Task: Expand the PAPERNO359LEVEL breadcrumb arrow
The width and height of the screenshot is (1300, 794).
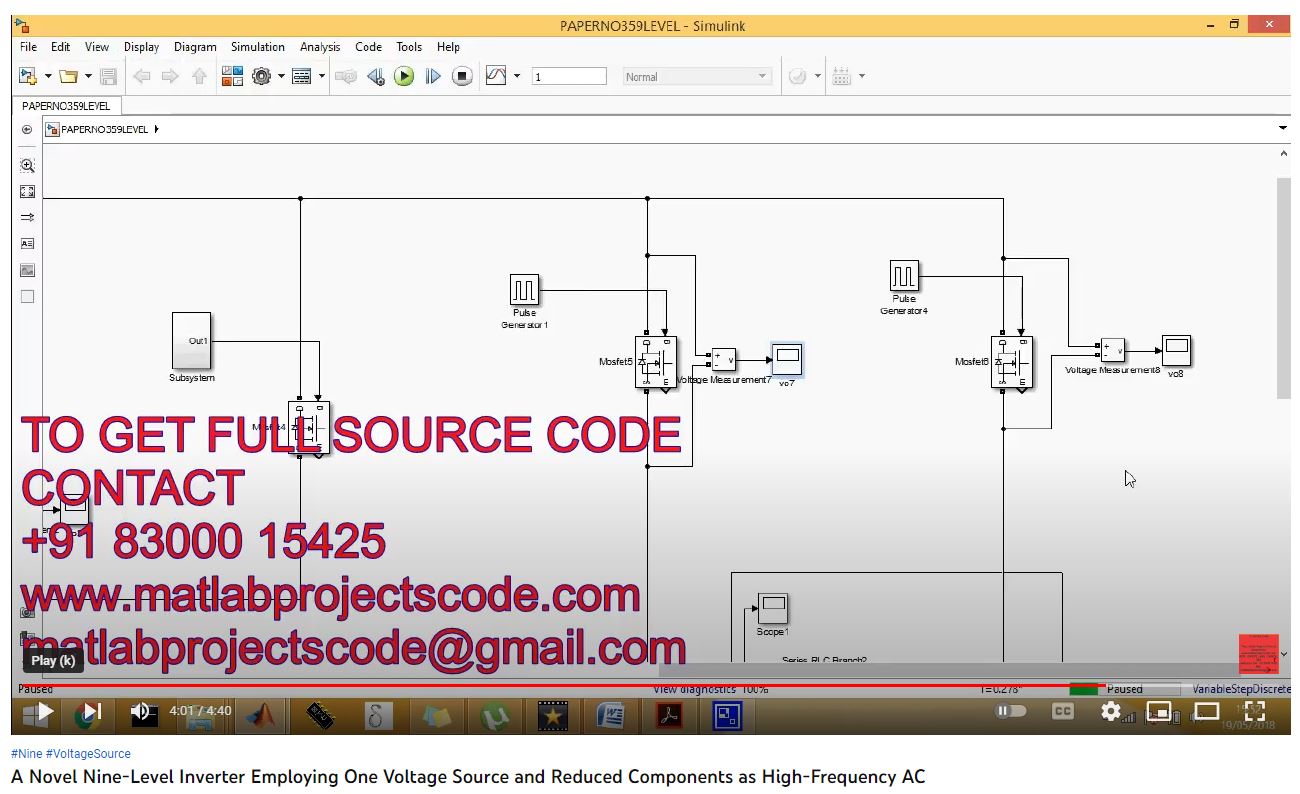Action: (x=157, y=129)
